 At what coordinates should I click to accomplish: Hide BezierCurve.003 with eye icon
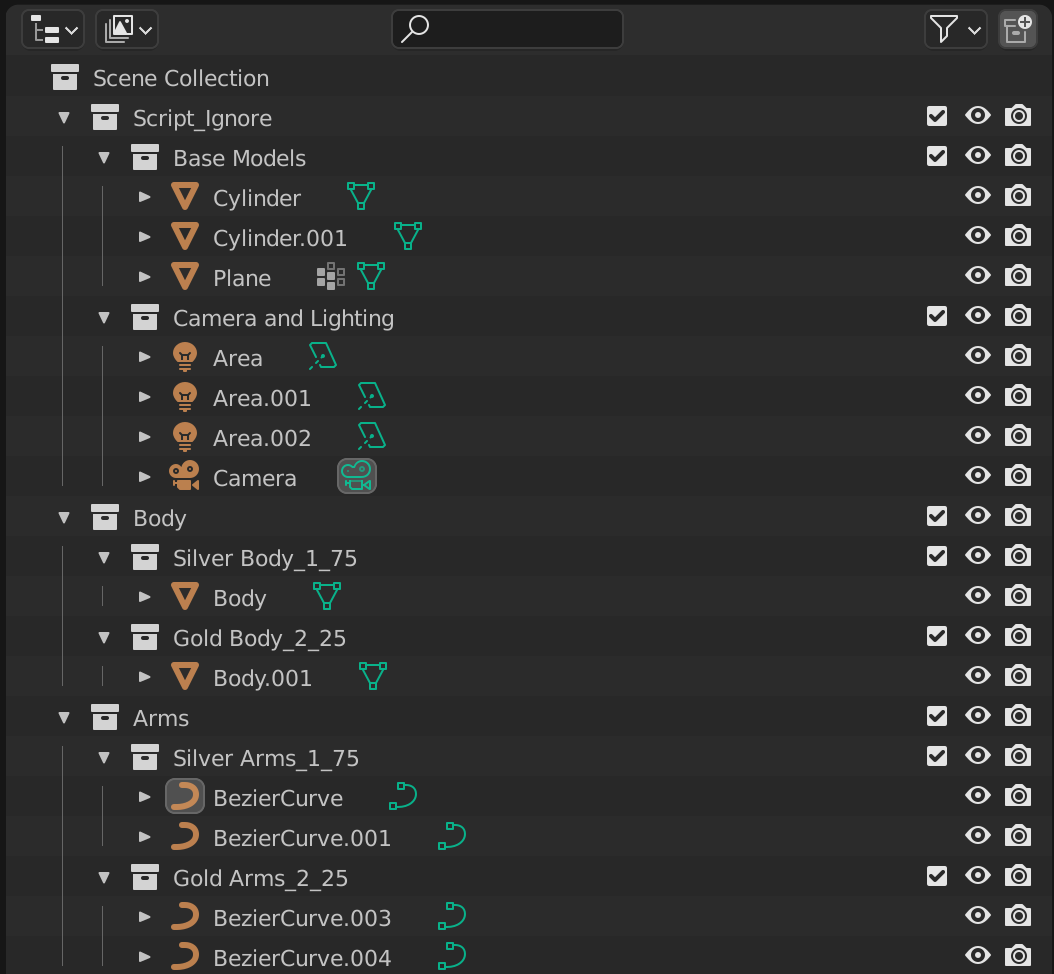pyautogui.click(x=978, y=916)
